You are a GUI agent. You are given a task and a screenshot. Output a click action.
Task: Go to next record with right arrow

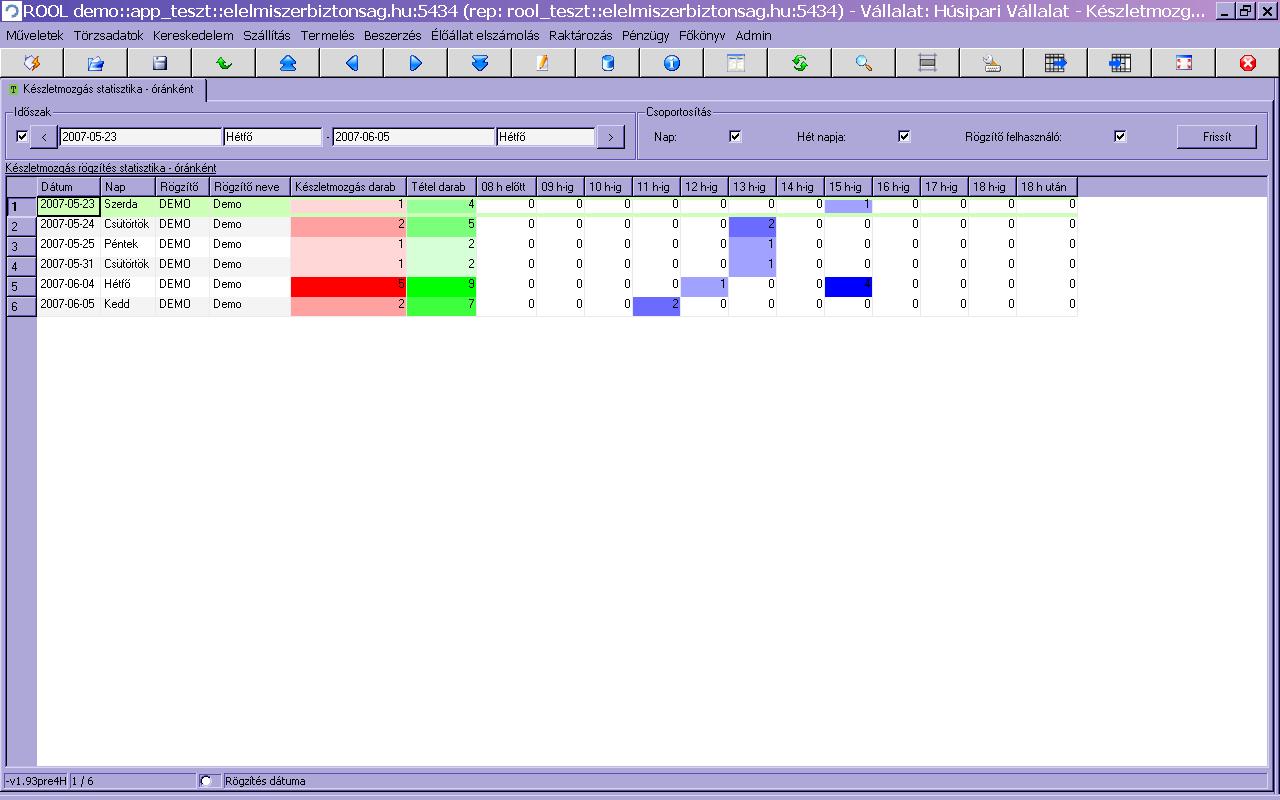pyautogui.click(x=415, y=63)
